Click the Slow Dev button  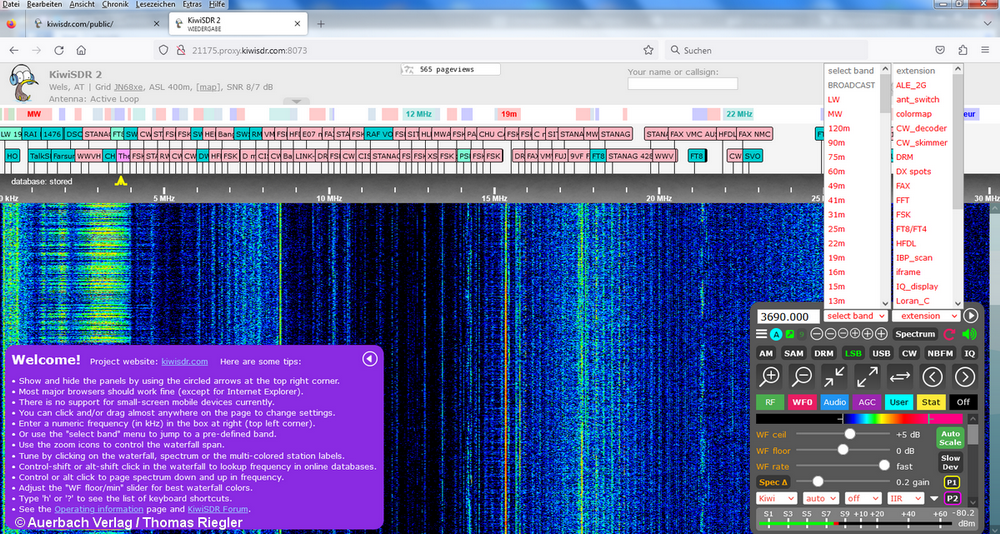(950, 462)
